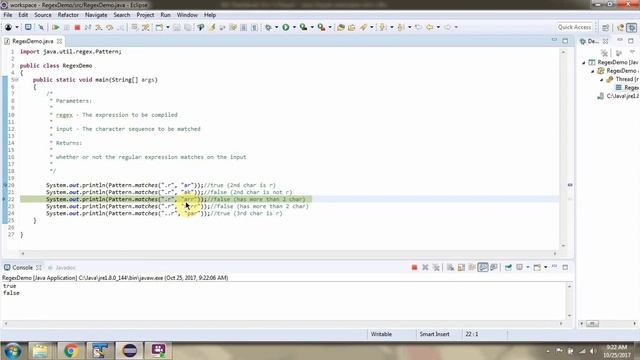Open the Refactor menu
640x360 pixels.
tap(68, 15)
